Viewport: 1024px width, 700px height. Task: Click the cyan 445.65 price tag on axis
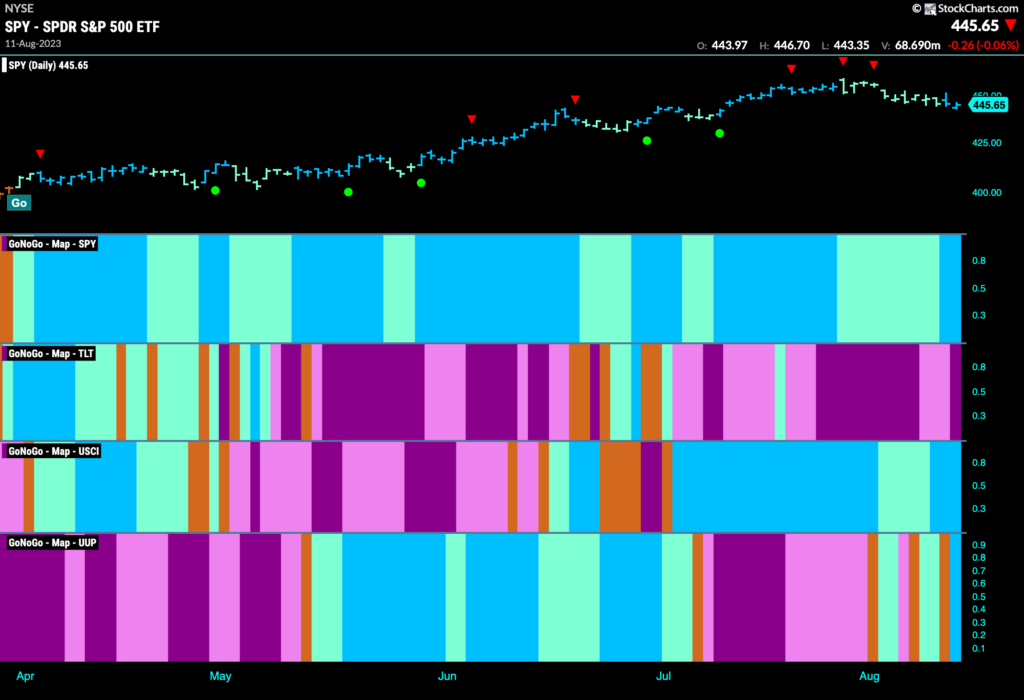[989, 105]
